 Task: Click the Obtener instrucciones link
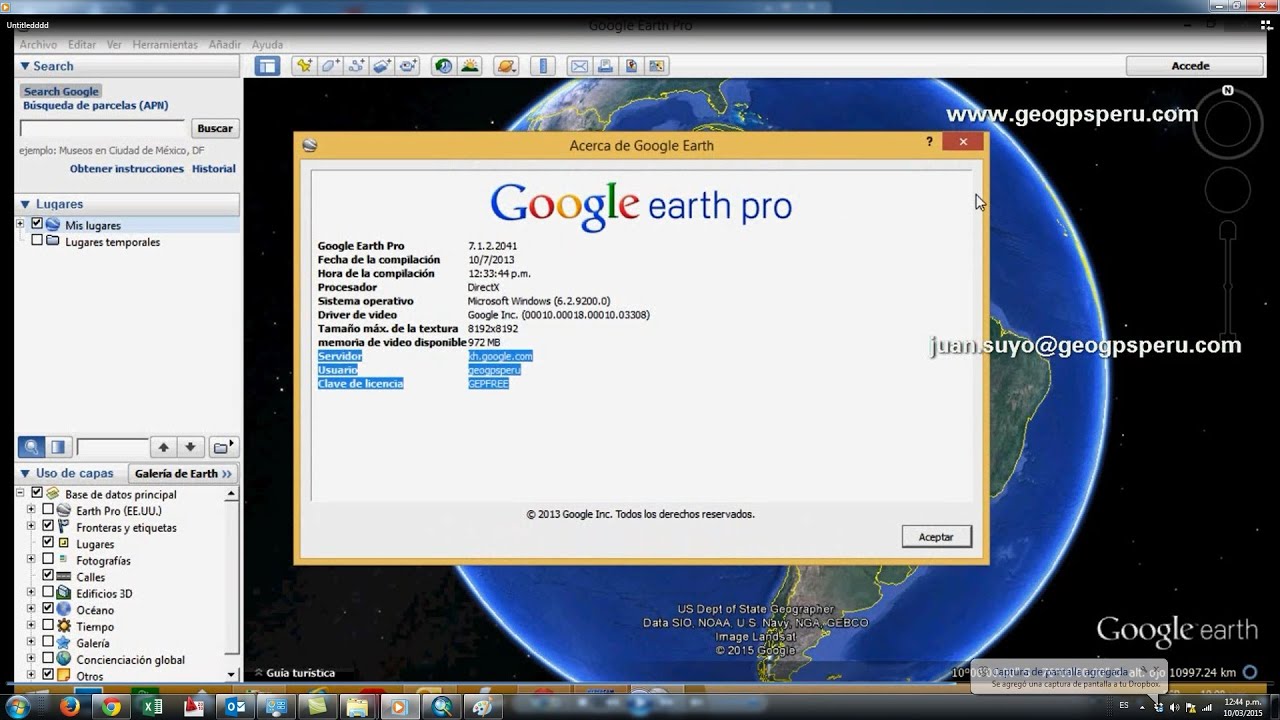pos(127,169)
